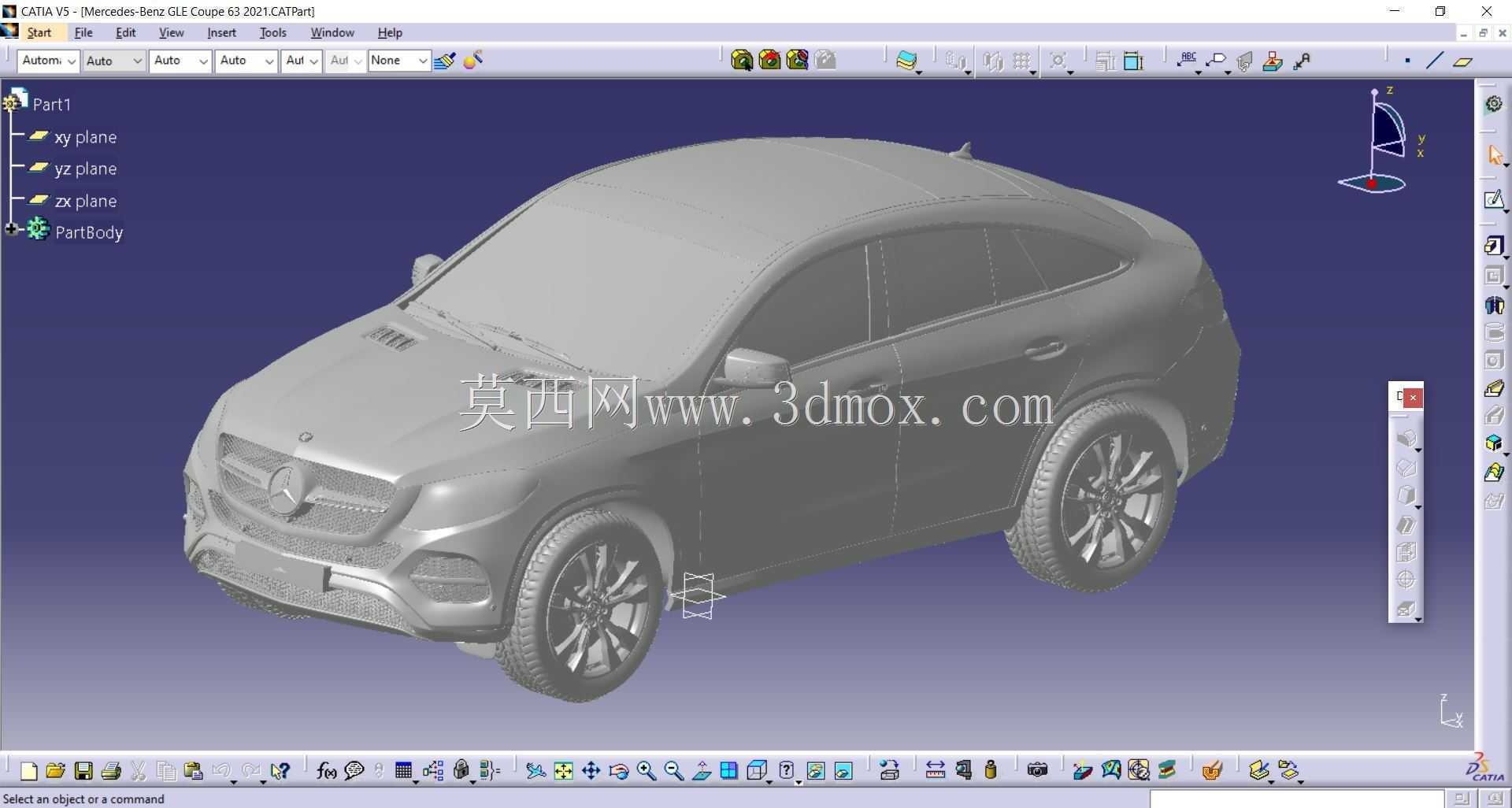
Task: Click the Measure Inertia dimension icon
Action: pyautogui.click(x=1133, y=61)
